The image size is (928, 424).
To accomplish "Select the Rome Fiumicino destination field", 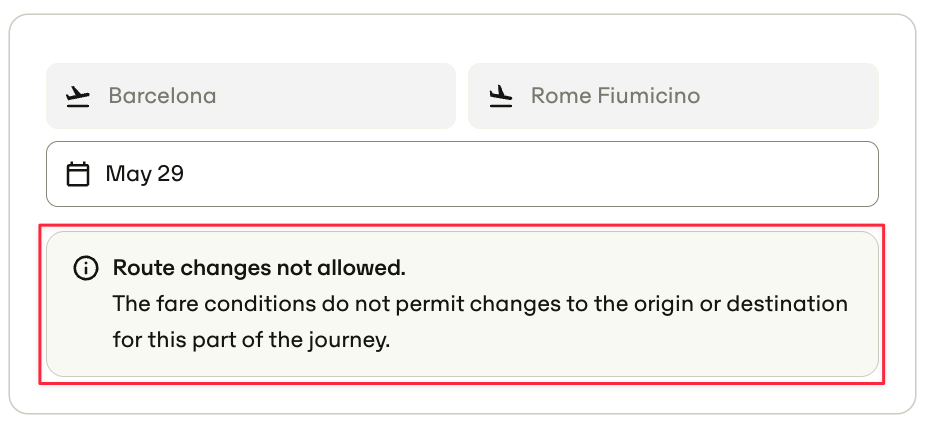I will pyautogui.click(x=673, y=96).
